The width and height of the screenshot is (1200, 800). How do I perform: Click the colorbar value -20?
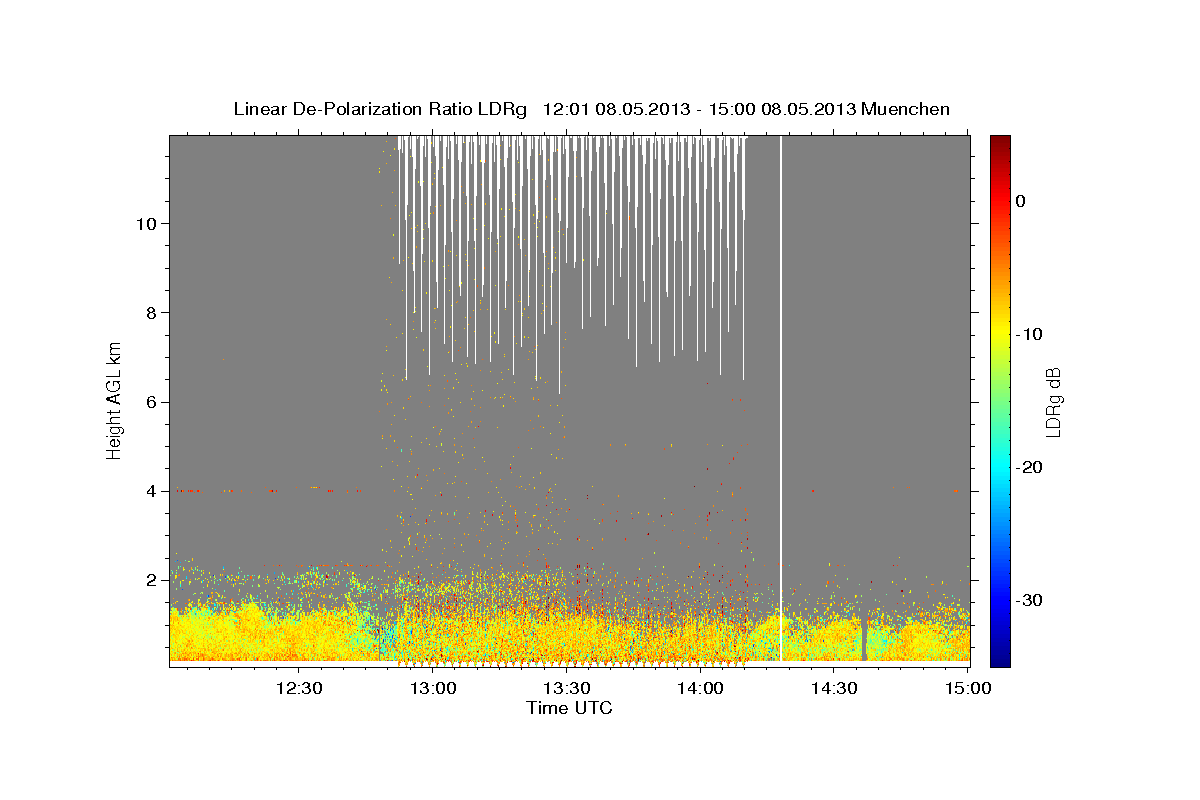(x=1029, y=467)
